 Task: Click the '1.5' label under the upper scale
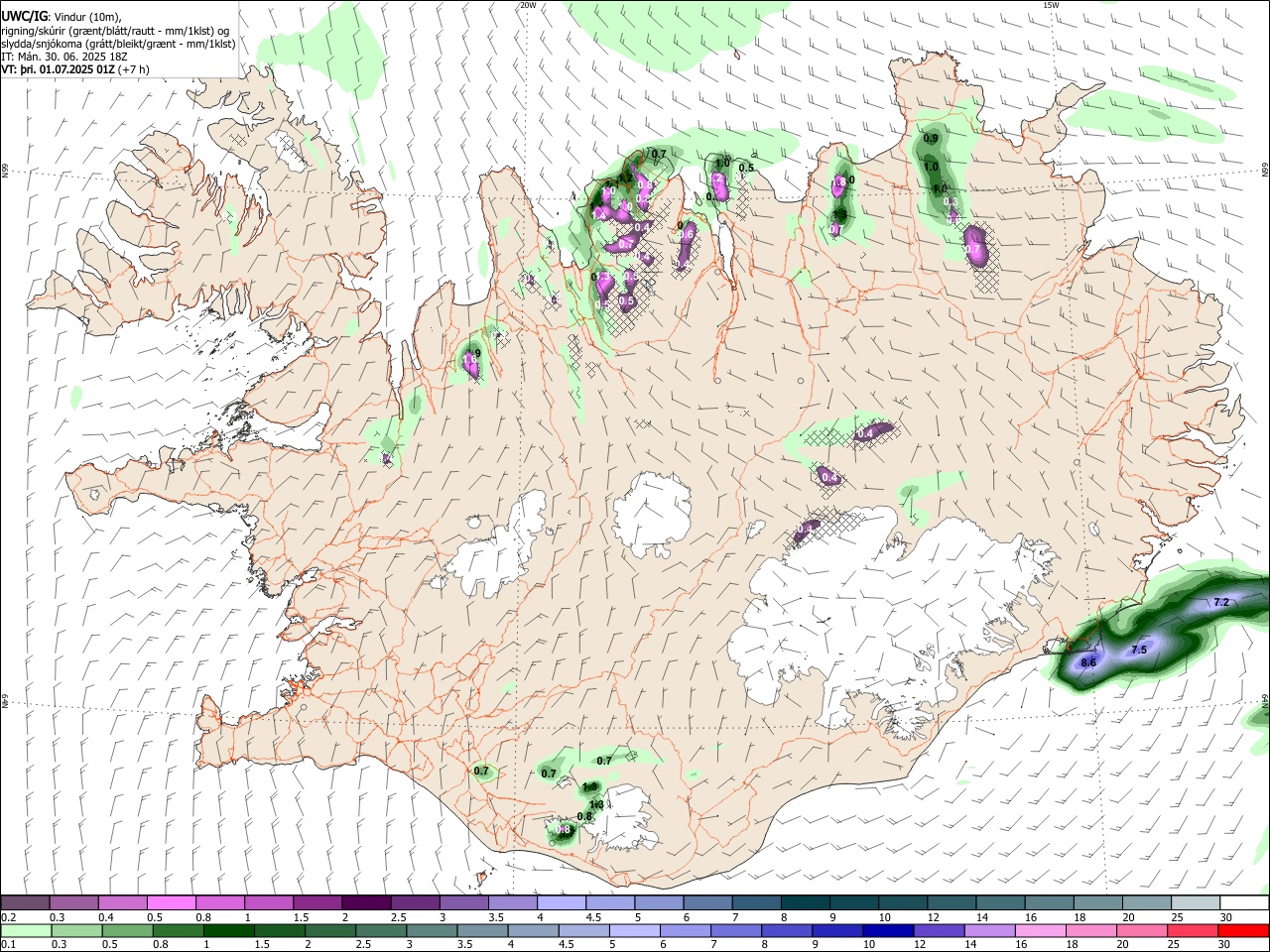click(x=300, y=917)
